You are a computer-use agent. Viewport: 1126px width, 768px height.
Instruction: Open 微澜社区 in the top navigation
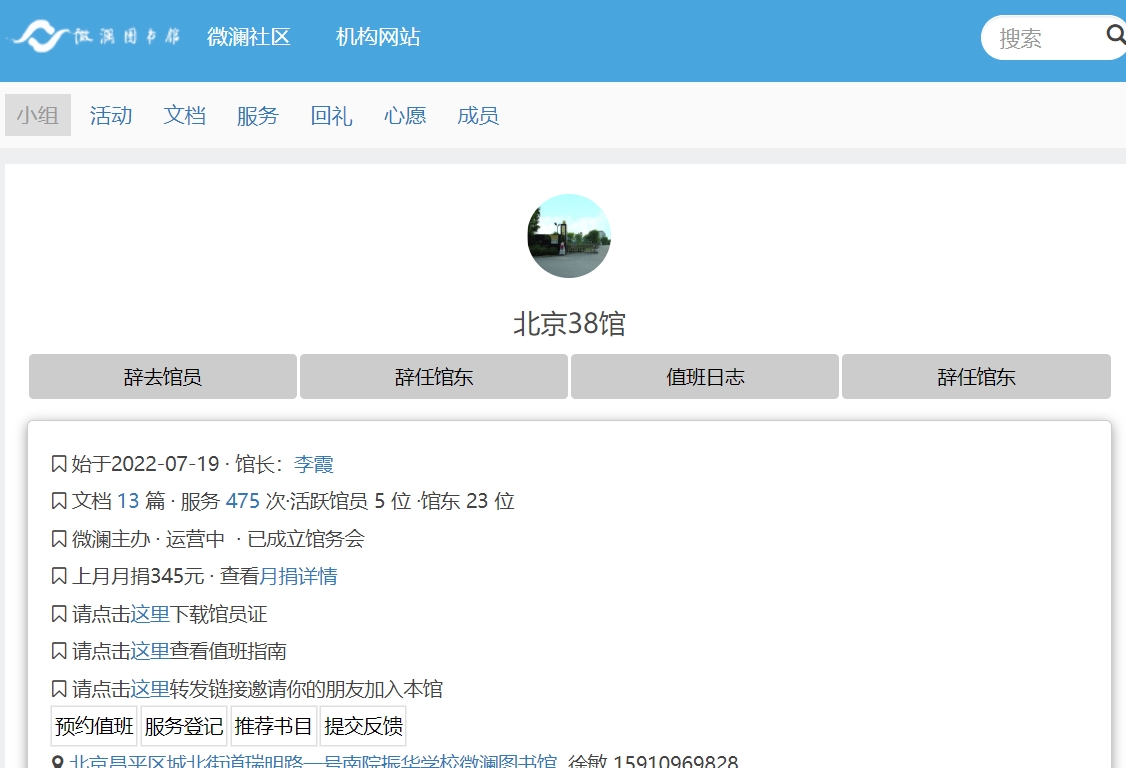pyautogui.click(x=248, y=37)
